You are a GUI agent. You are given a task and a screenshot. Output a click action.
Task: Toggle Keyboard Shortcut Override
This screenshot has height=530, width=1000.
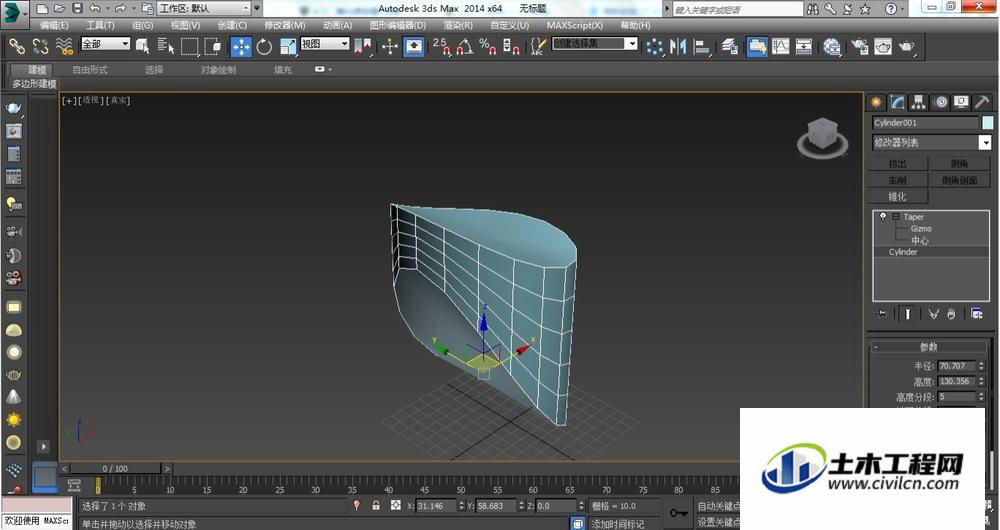(x=414, y=46)
